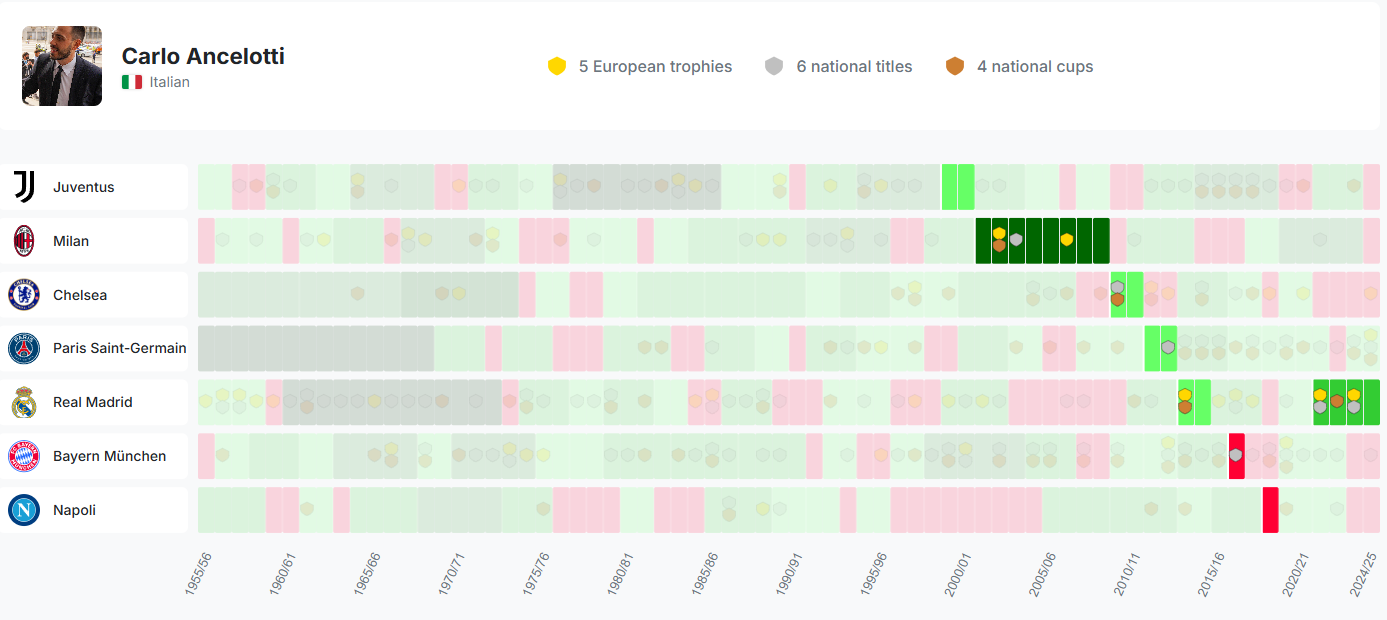Click the Napoli club crest
This screenshot has width=1387, height=620.
(24, 510)
